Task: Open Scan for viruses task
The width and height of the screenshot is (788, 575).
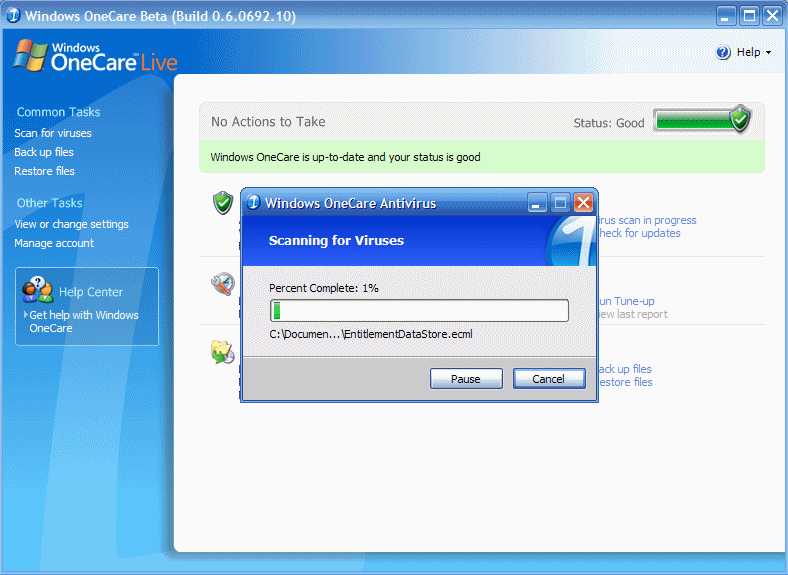Action: (53, 133)
